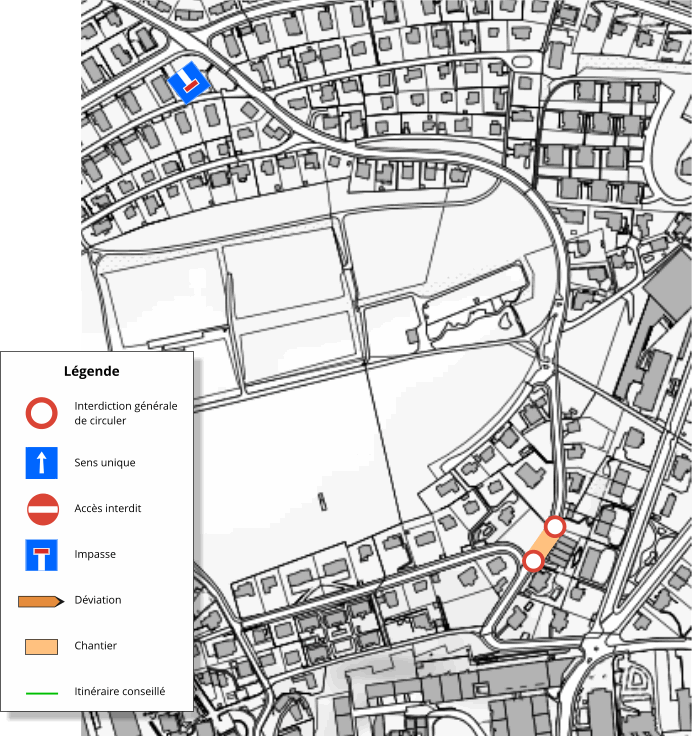
Task: Click the Accès interdit no-entry icon
Action: tap(42, 509)
